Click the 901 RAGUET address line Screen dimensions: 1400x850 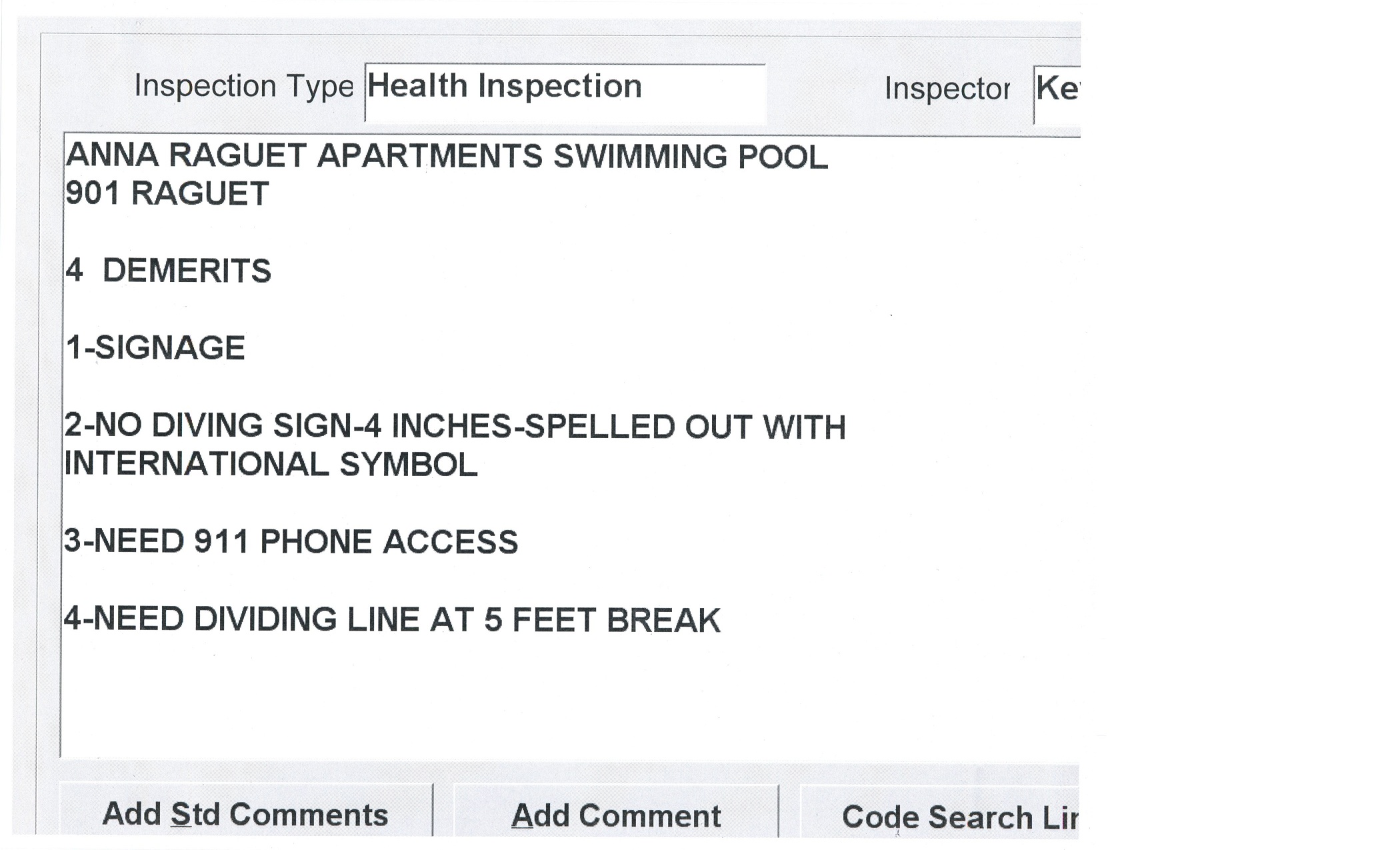click(167, 194)
